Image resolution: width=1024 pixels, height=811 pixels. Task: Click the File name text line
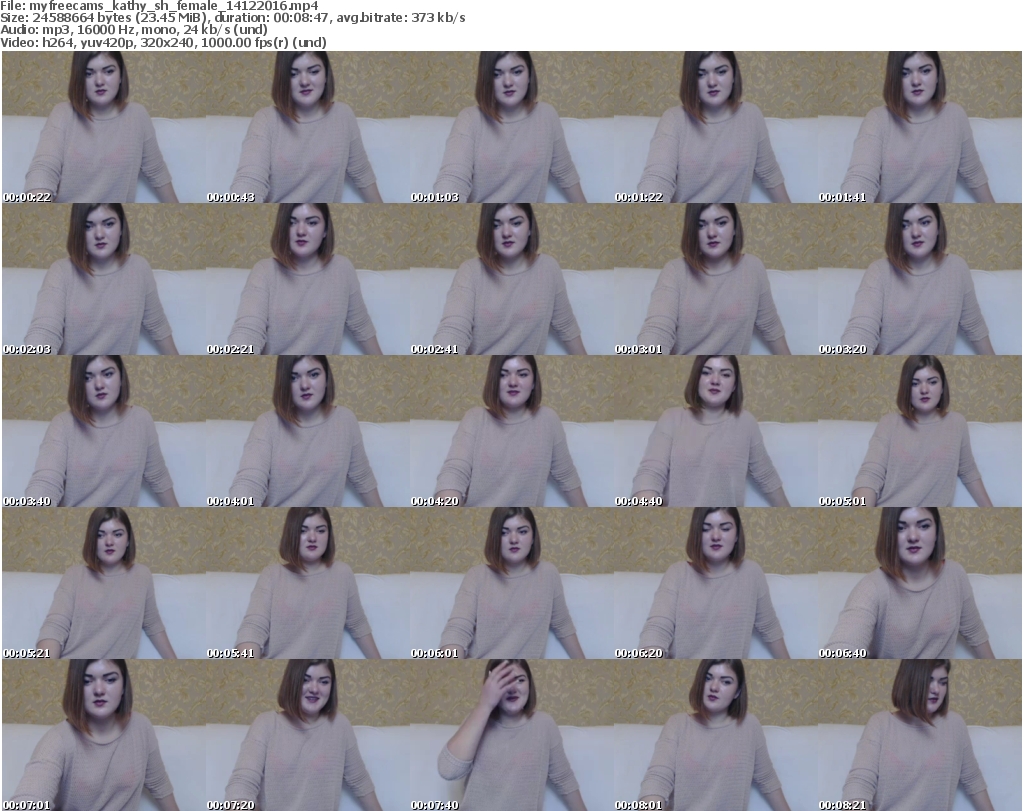[160, 6]
